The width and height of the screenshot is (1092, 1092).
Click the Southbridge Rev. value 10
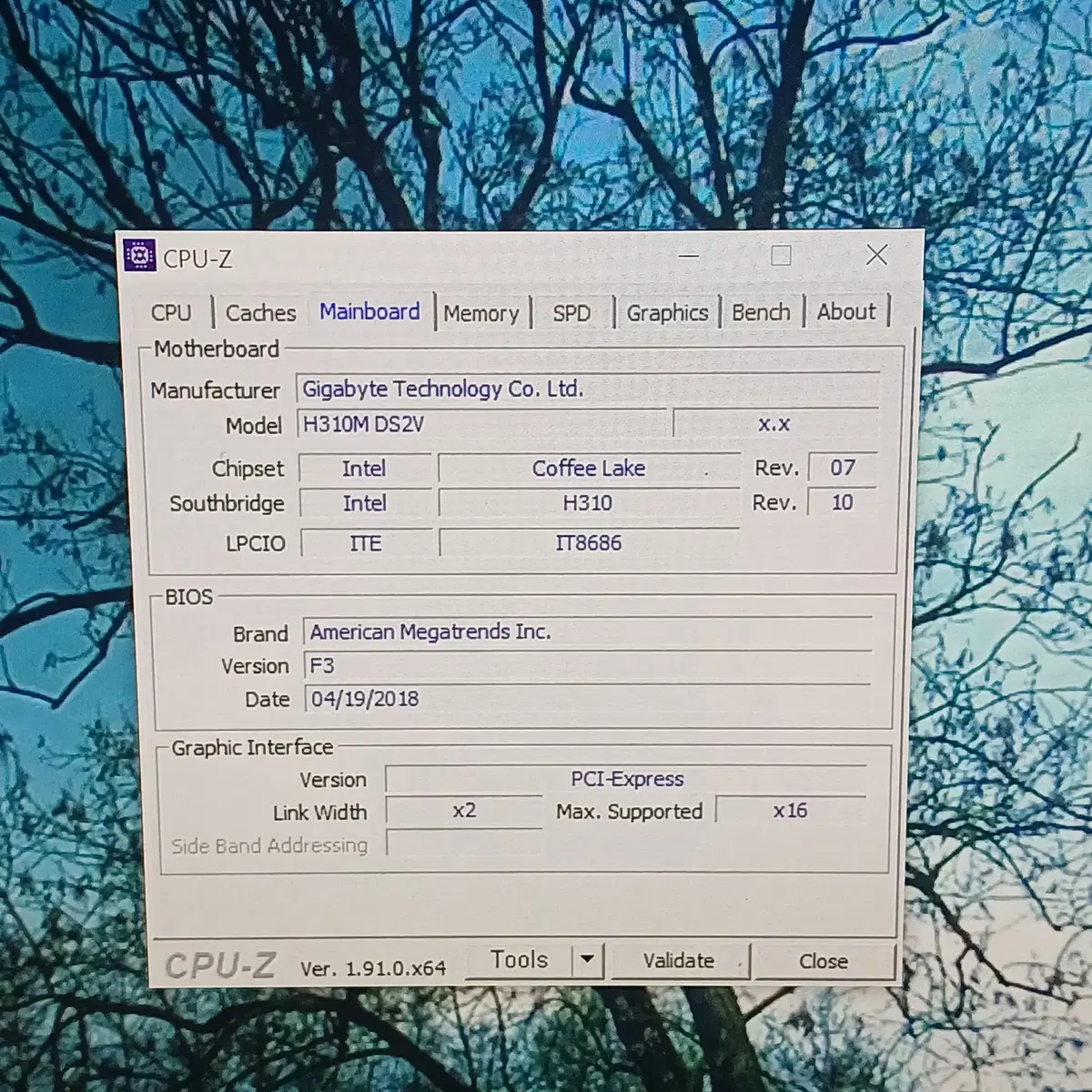tap(843, 502)
